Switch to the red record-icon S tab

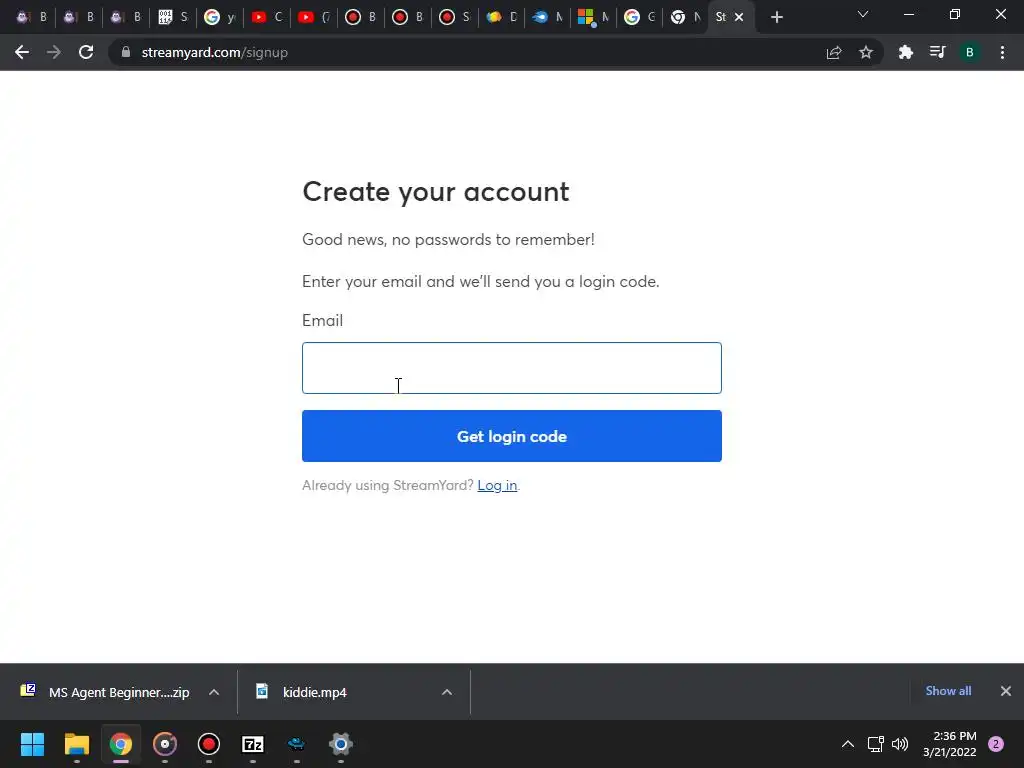click(x=455, y=17)
